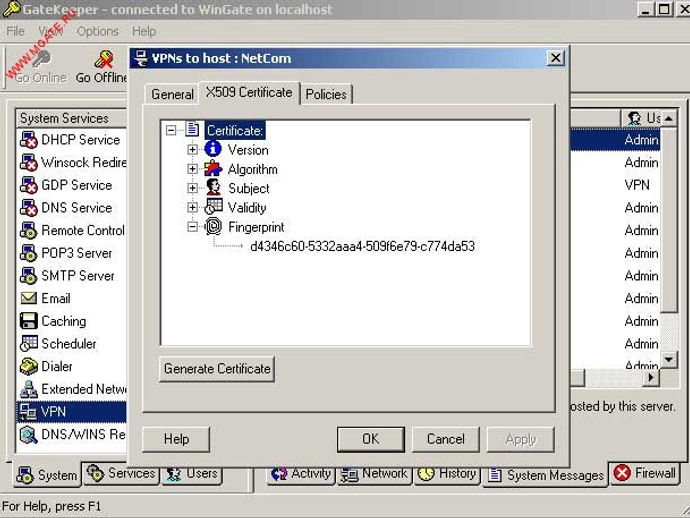Switch to the Policies tab

coord(326,94)
